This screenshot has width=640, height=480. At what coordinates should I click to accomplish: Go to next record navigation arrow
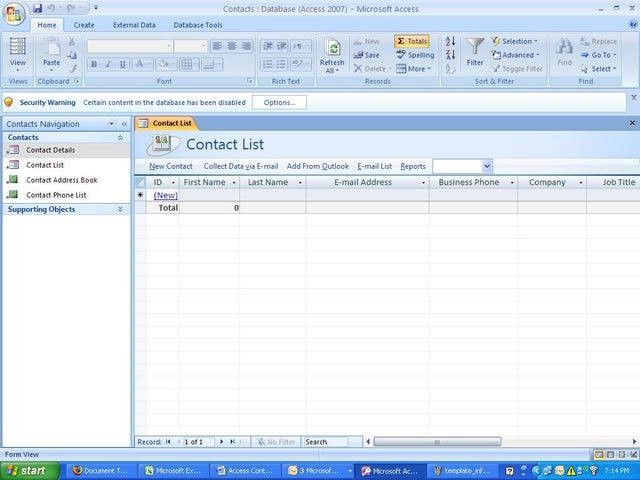(222, 442)
